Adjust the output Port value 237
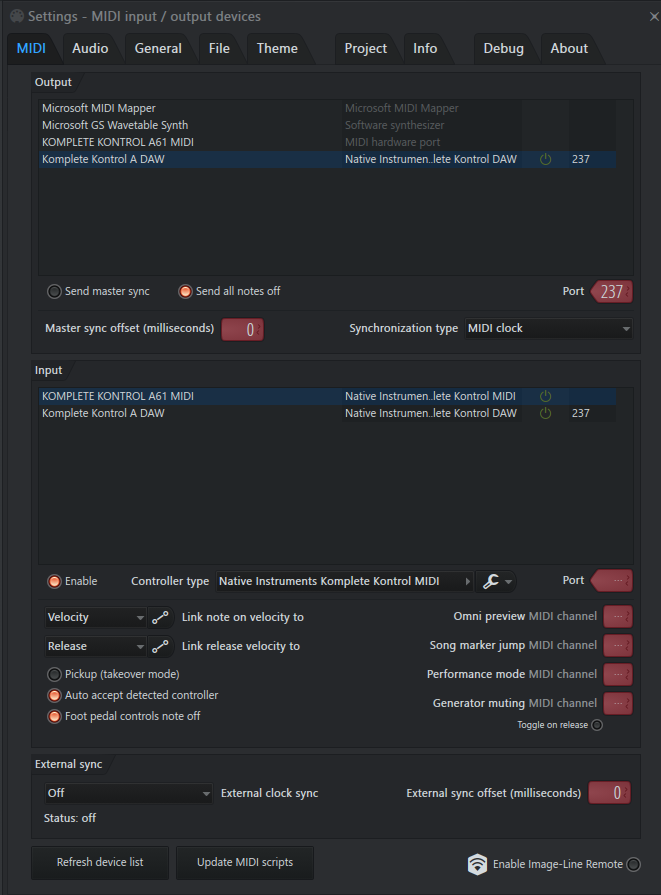Image resolution: width=661 pixels, height=895 pixels. [x=612, y=292]
